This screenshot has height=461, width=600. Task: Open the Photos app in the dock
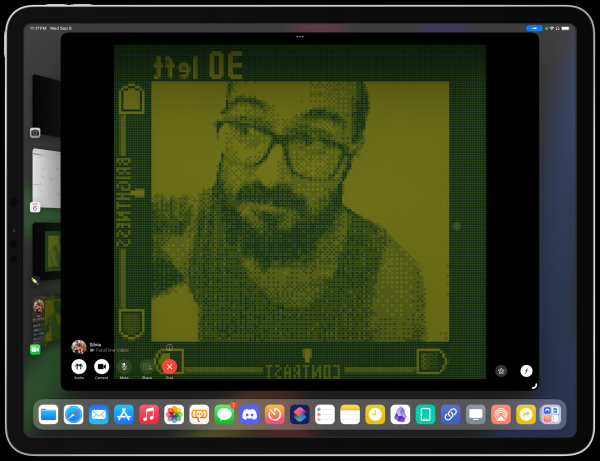(174, 415)
